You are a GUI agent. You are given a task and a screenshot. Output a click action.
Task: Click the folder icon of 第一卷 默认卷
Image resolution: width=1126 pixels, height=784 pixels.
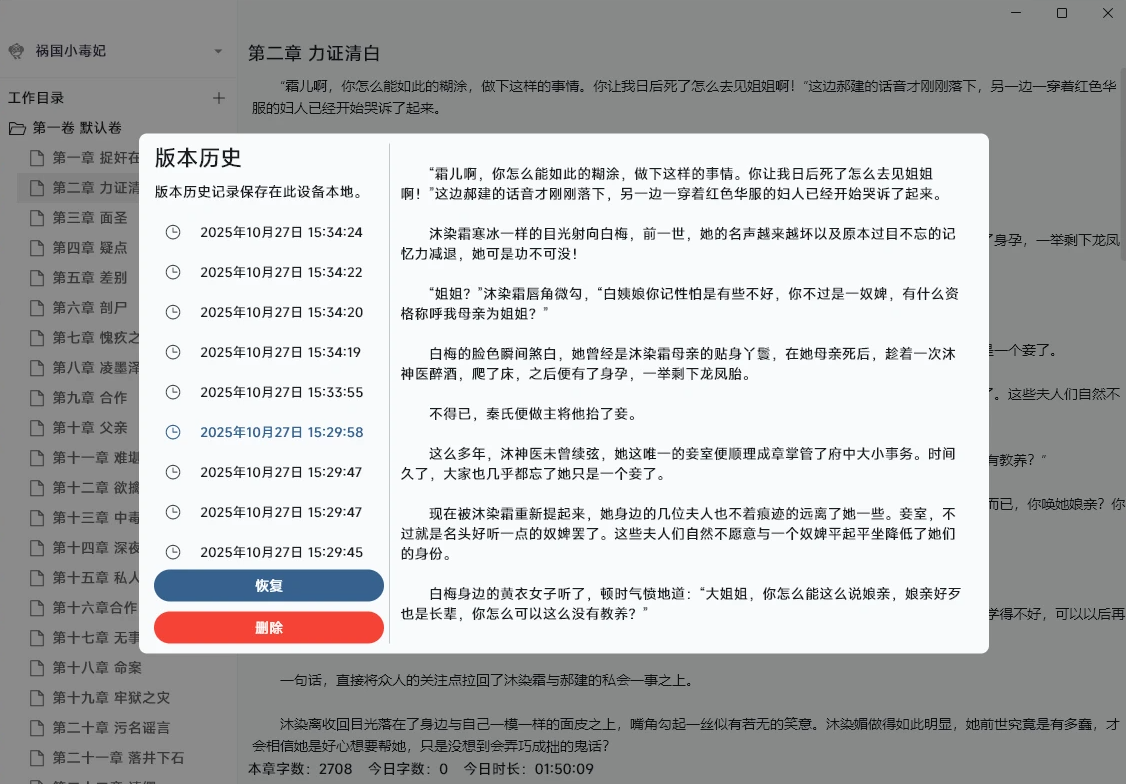(x=17, y=128)
